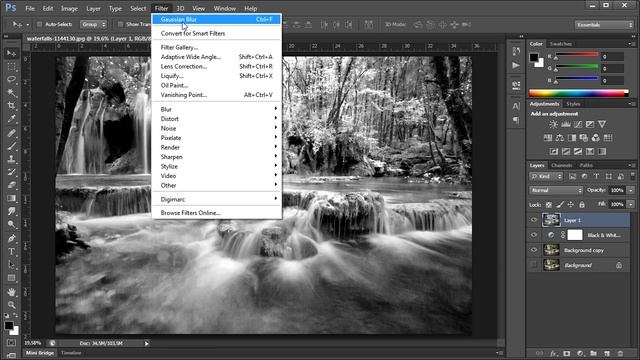The width and height of the screenshot is (640, 360).
Task: Open the Kind layer filter dropdown
Action: [546, 176]
